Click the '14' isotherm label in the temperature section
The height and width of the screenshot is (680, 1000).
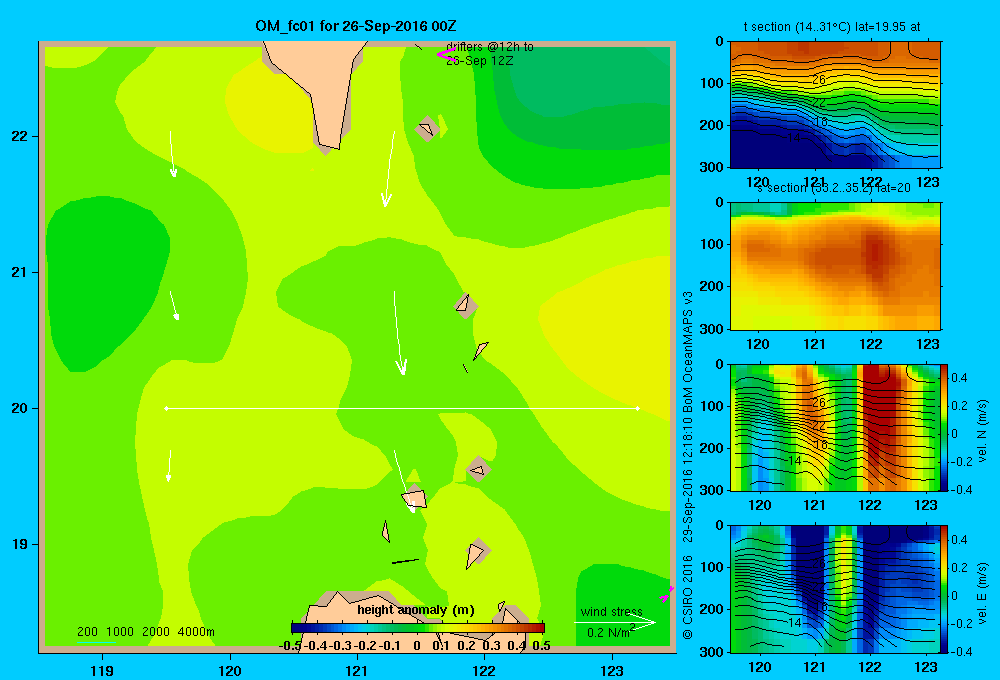[x=793, y=138]
